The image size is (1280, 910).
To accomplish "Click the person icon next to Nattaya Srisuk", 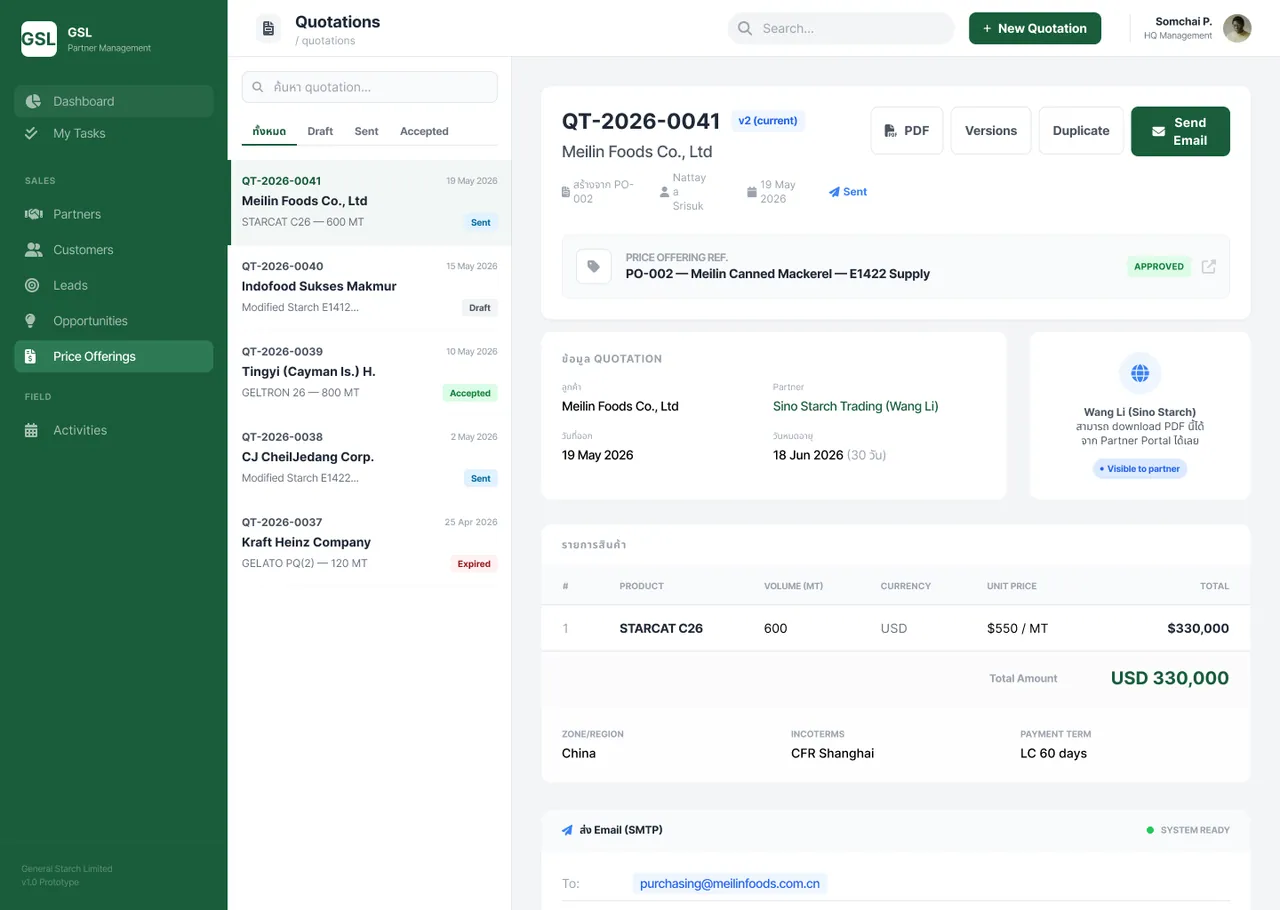I will (x=664, y=192).
